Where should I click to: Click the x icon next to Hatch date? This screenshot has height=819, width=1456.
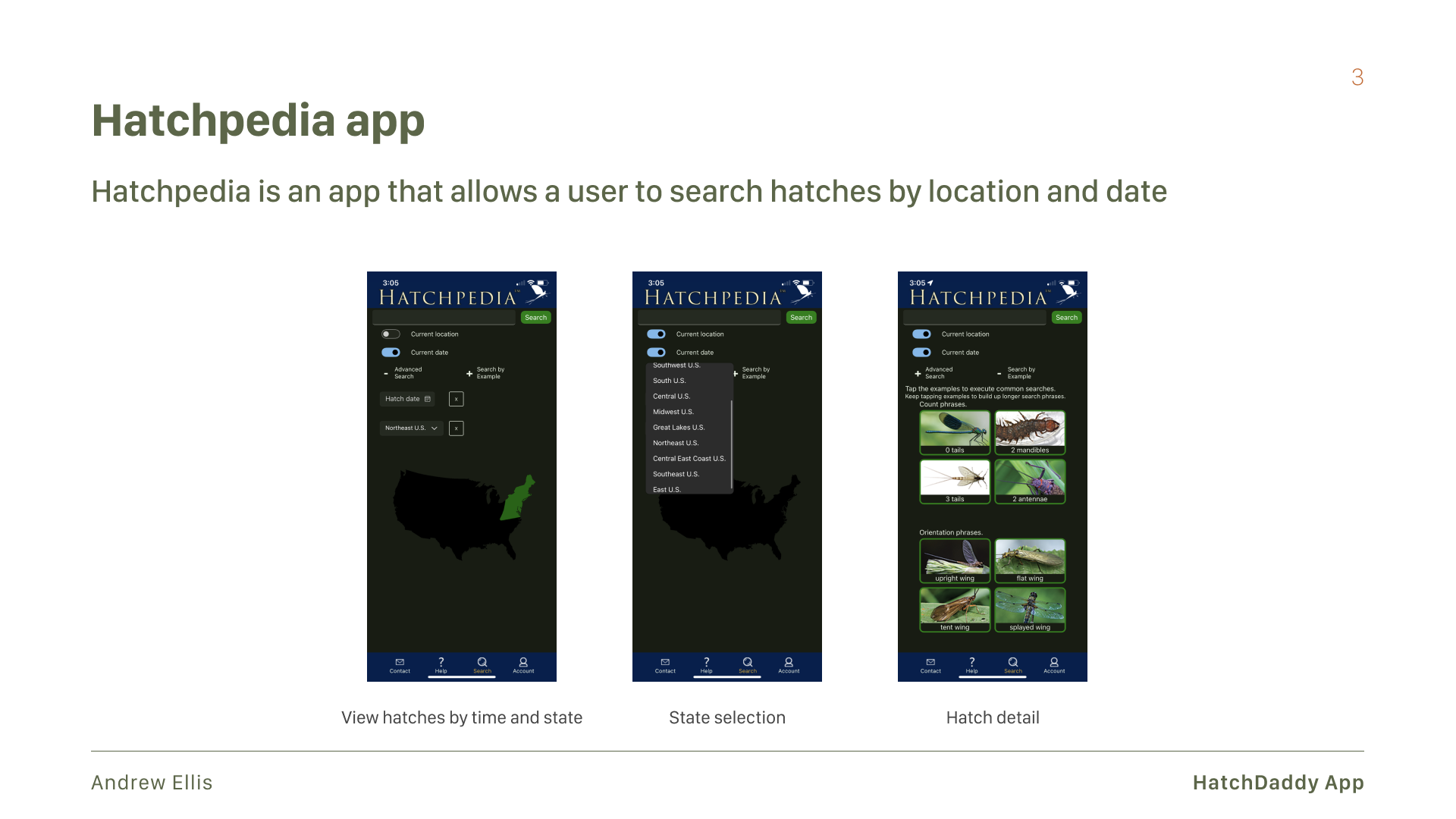[x=456, y=399]
